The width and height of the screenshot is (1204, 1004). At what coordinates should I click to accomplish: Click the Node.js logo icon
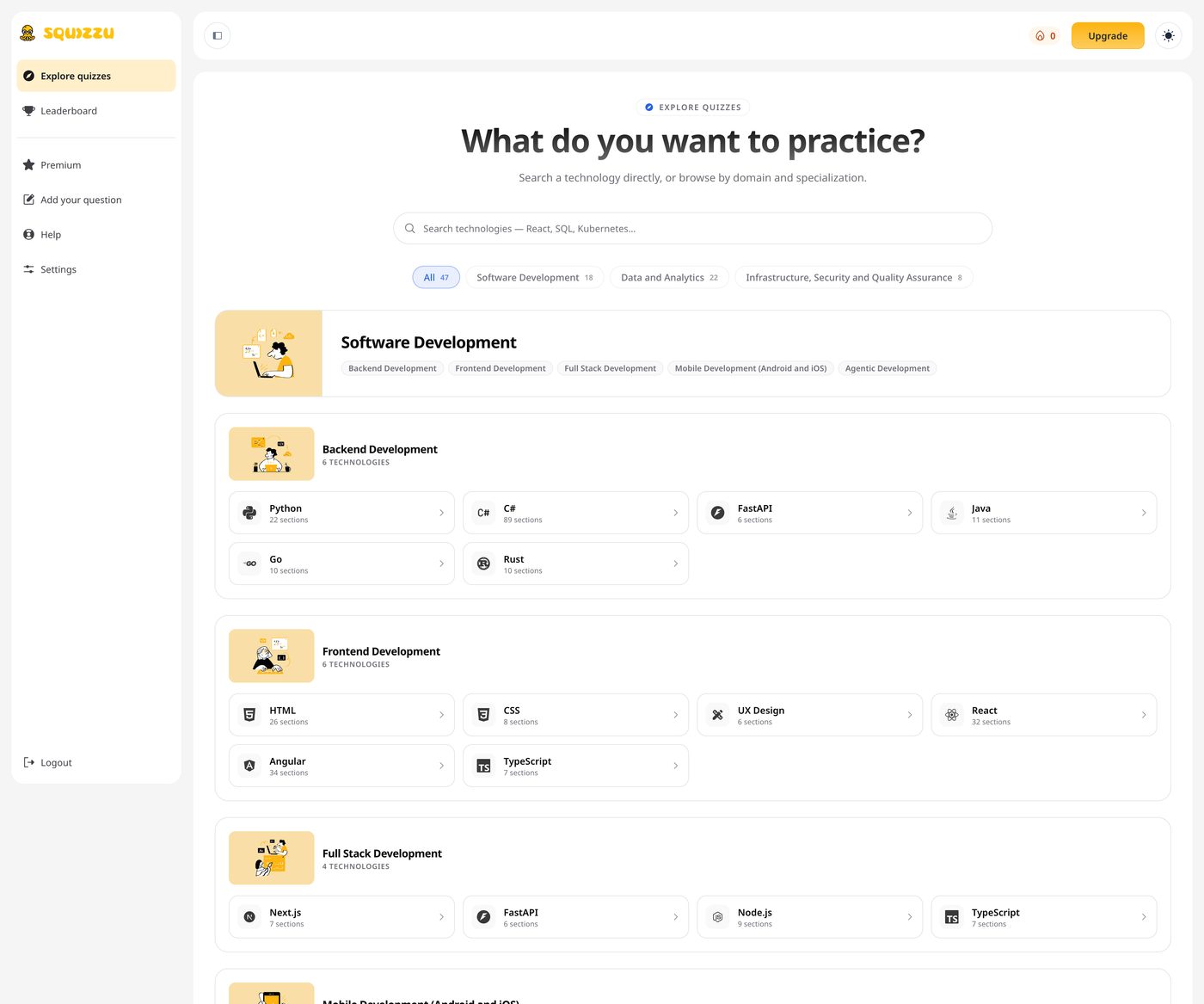click(x=717, y=917)
